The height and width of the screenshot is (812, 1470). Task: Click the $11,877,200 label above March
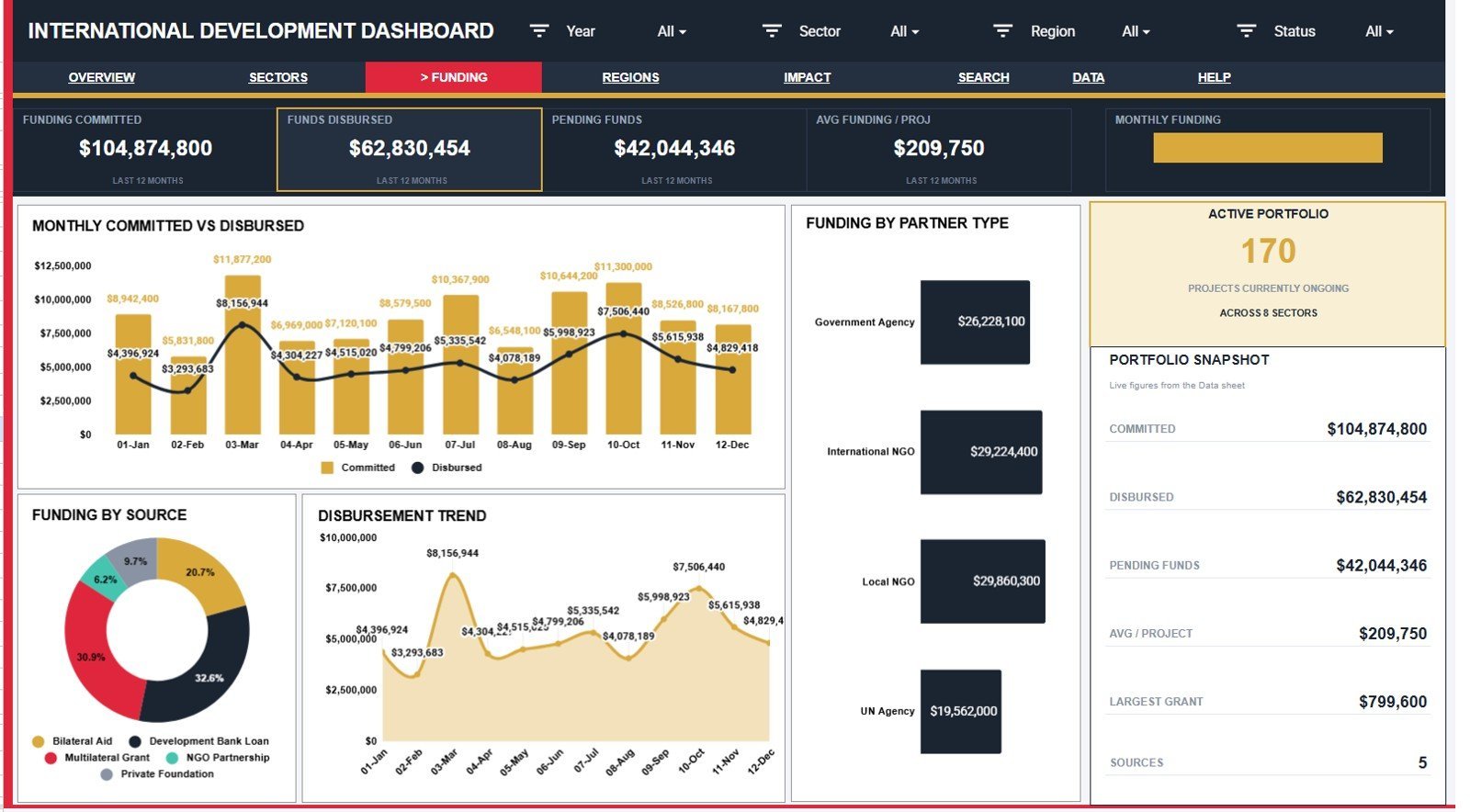click(x=243, y=260)
